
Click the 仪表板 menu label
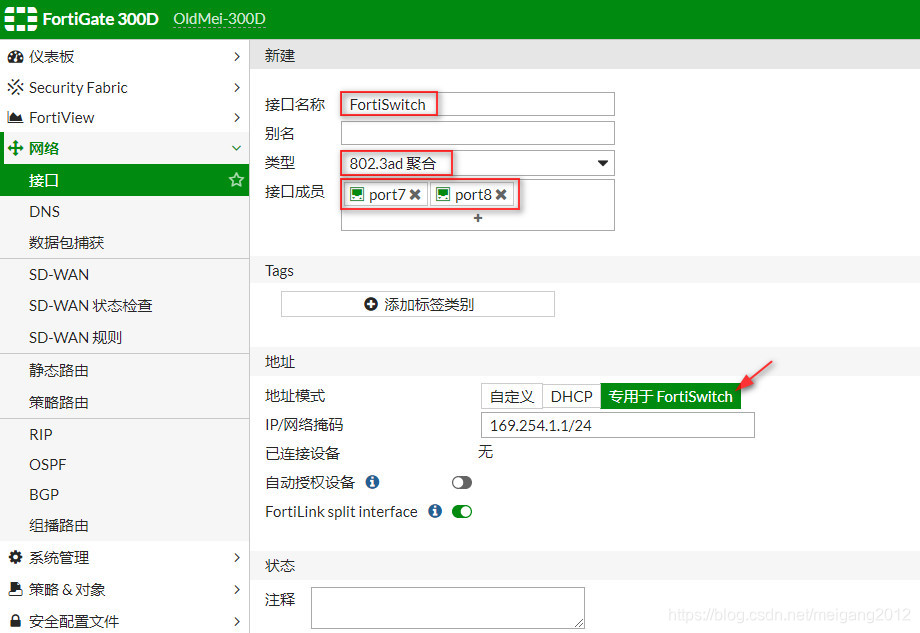52,57
